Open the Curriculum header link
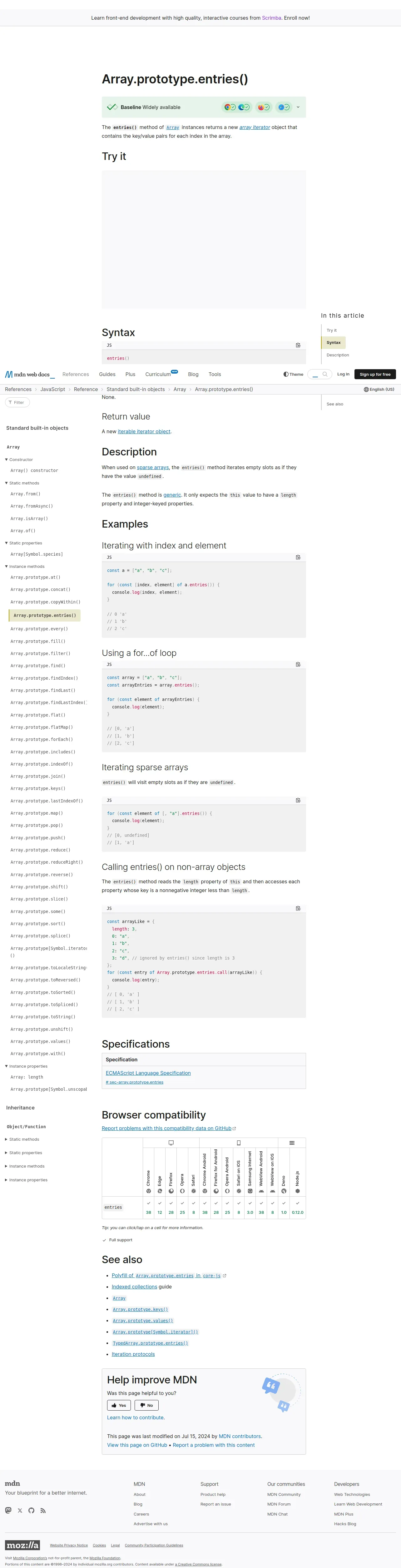401x1568 pixels. pyautogui.click(x=158, y=374)
